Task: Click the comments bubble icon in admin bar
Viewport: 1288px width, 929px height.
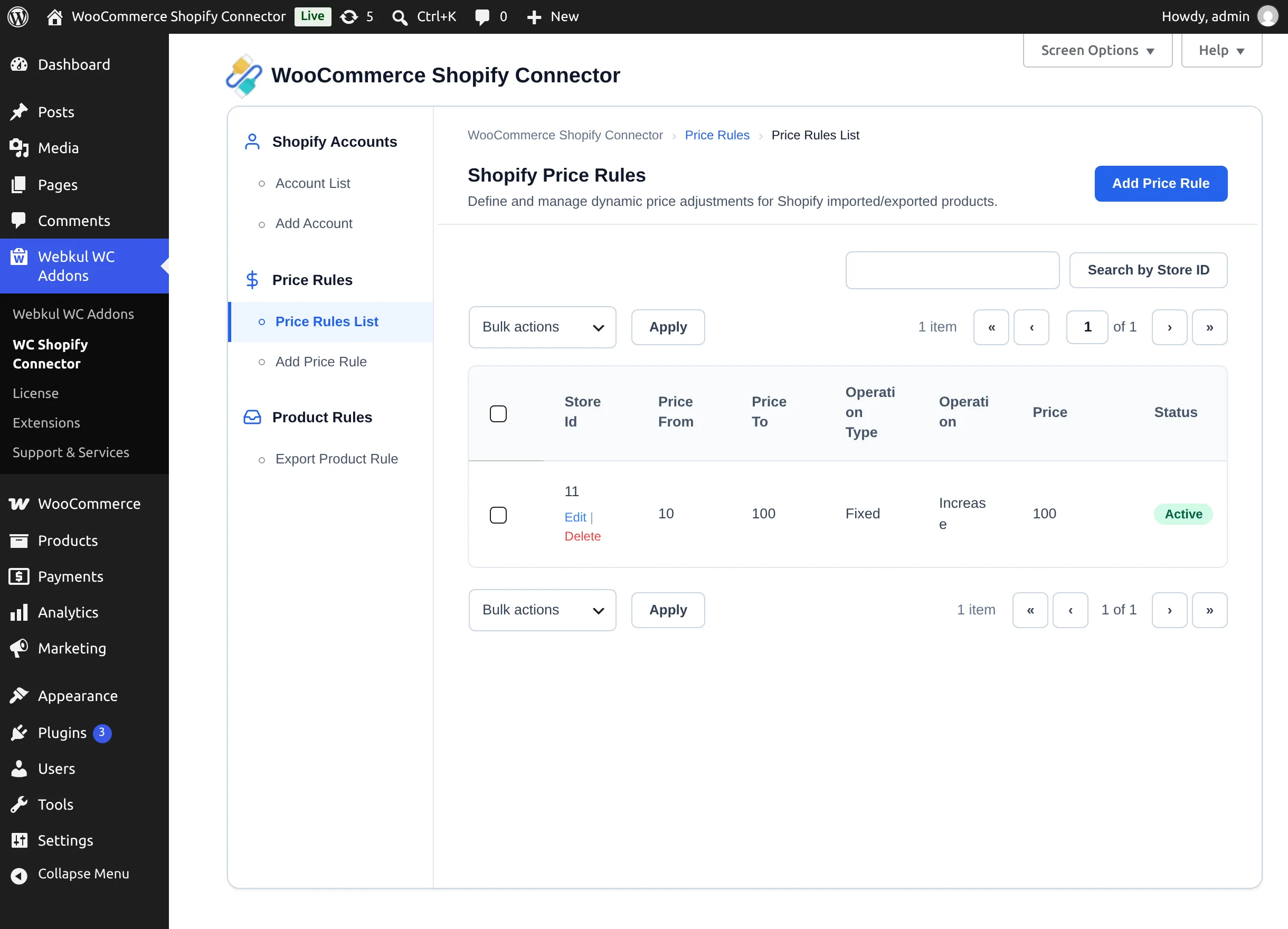Action: pos(482,17)
